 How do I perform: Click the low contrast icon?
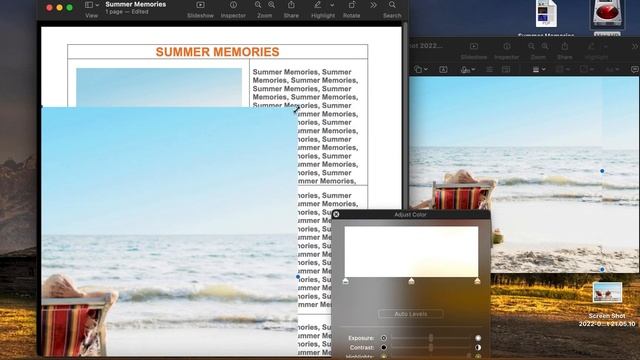coord(384,347)
